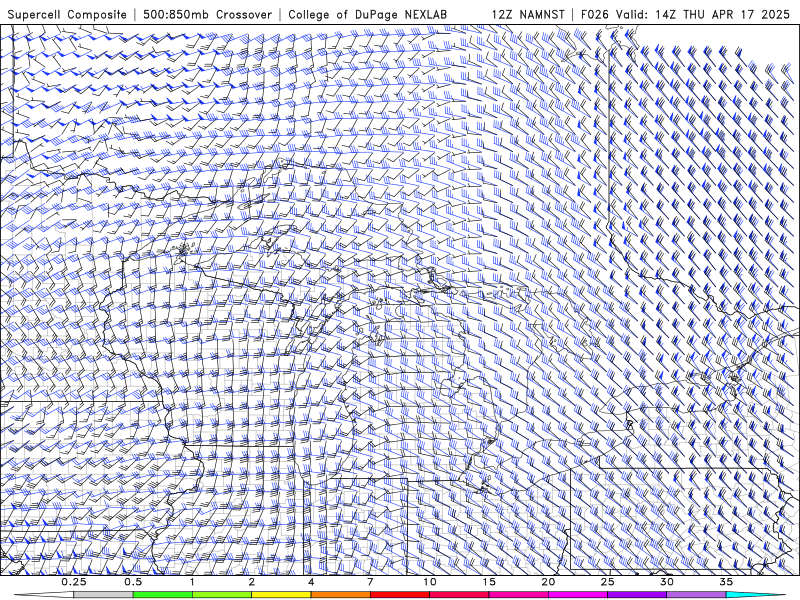Image resolution: width=800 pixels, height=600 pixels.
Task: Click the '30' legend value
Action: [667, 582]
